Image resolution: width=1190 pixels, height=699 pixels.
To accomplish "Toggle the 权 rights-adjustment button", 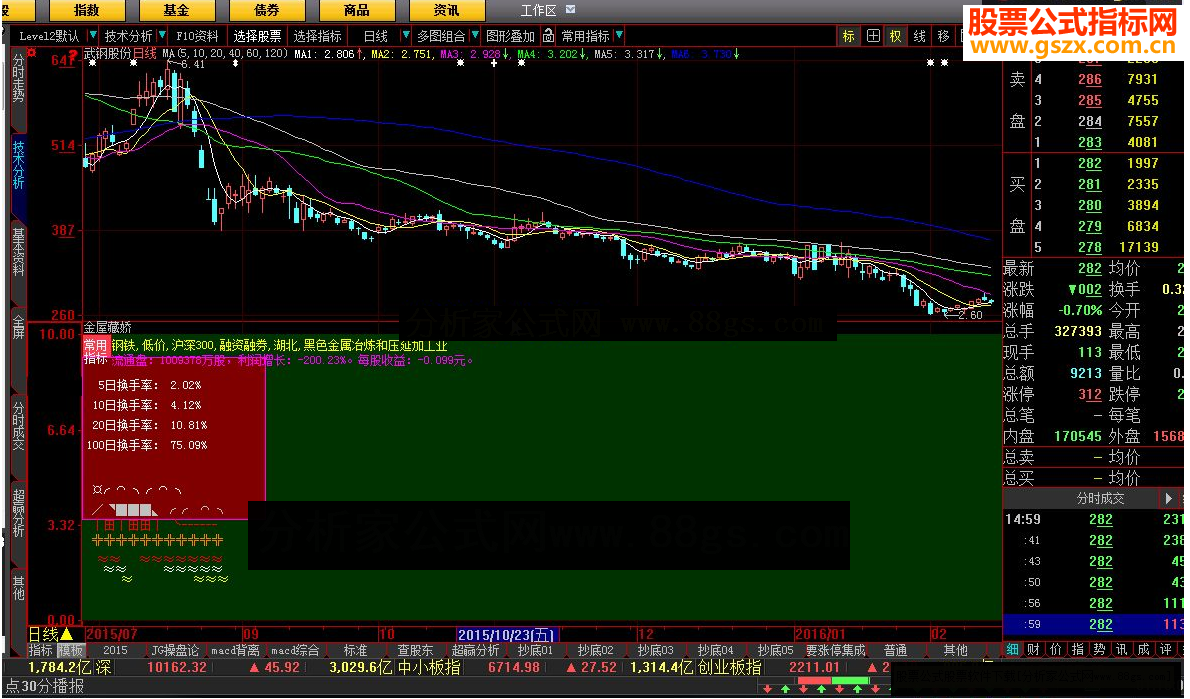I will (x=896, y=36).
